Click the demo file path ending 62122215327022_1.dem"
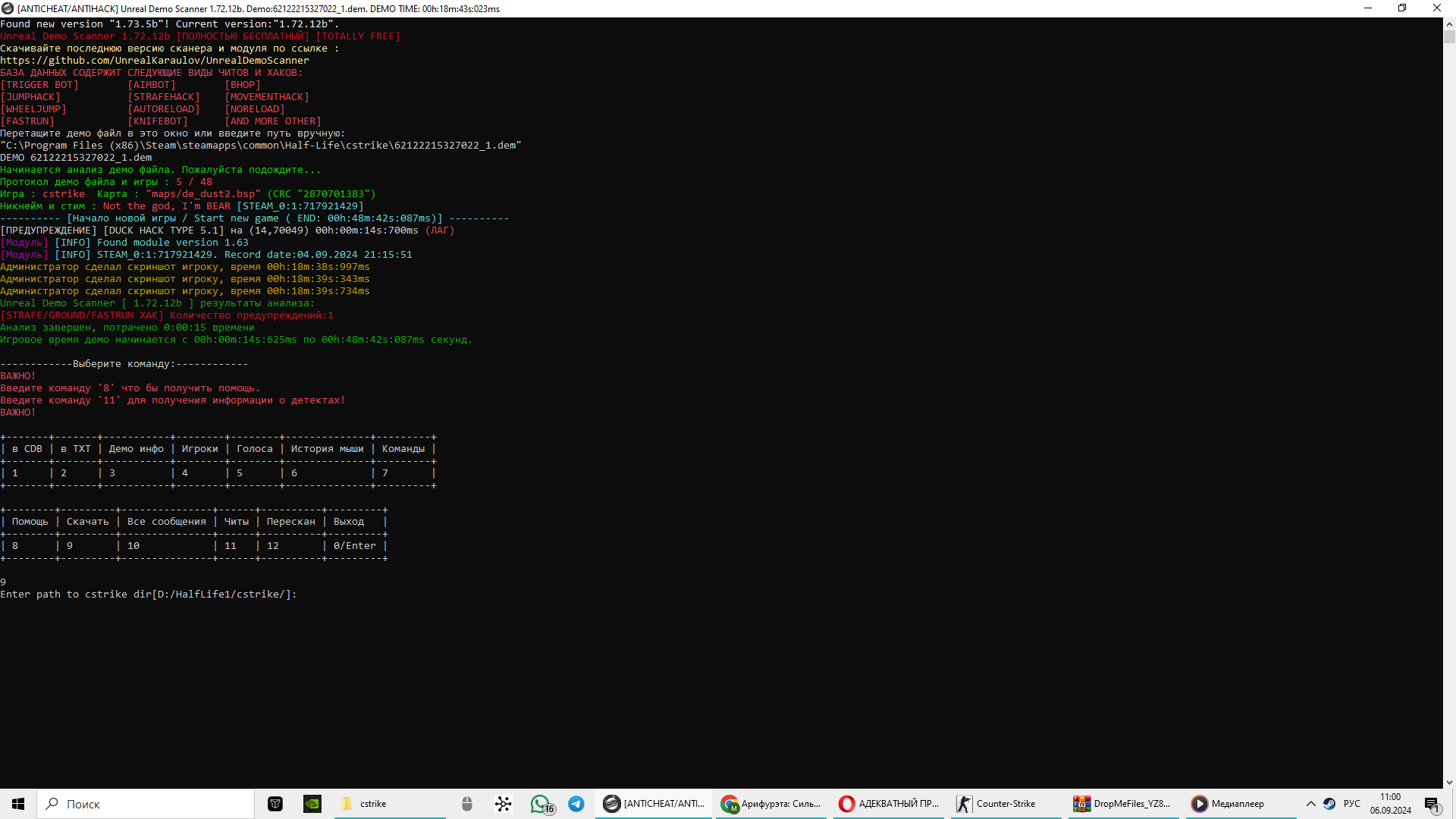 [261, 146]
